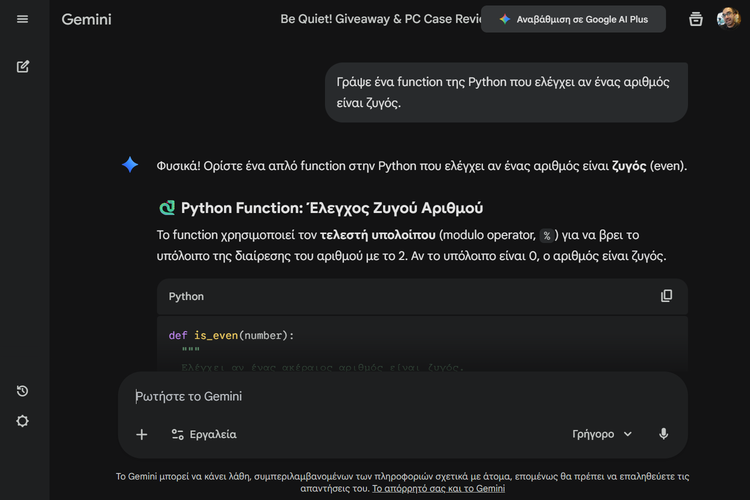Image resolution: width=750 pixels, height=500 pixels.
Task: Click the blue Gemini spark beside the response
Action: 130,165
